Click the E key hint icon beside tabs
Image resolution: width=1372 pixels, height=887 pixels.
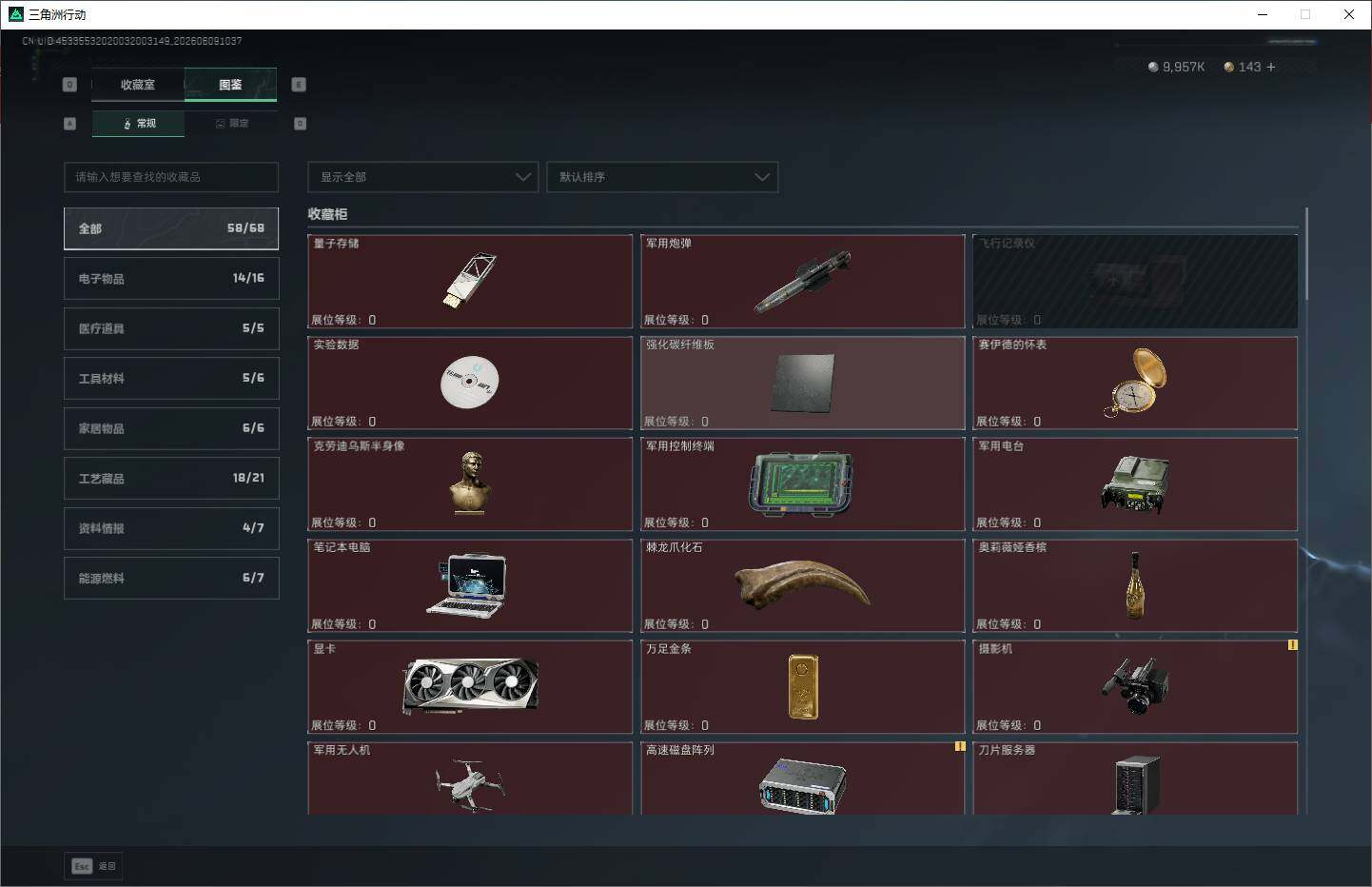[299, 85]
